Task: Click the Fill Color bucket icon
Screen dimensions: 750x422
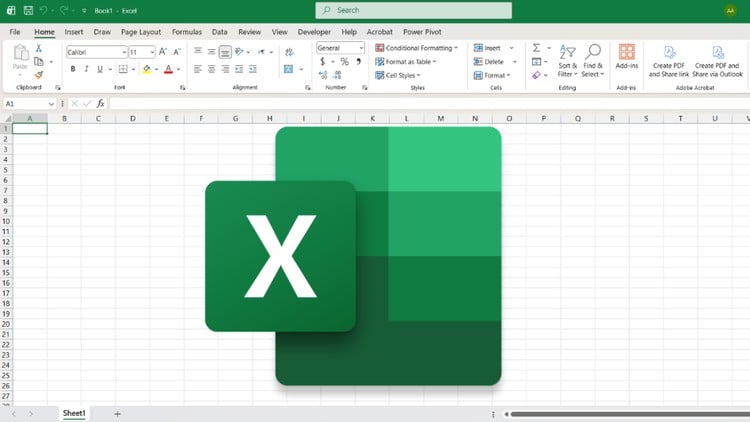Action: [x=146, y=69]
